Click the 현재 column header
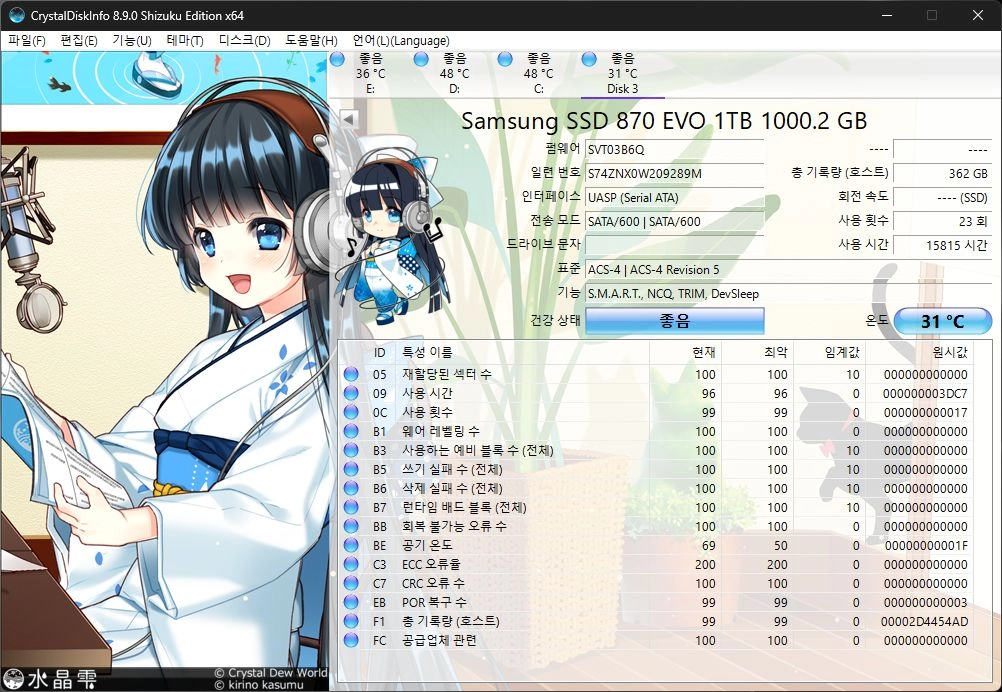Viewport: 1002px width, 692px height. (x=685, y=352)
